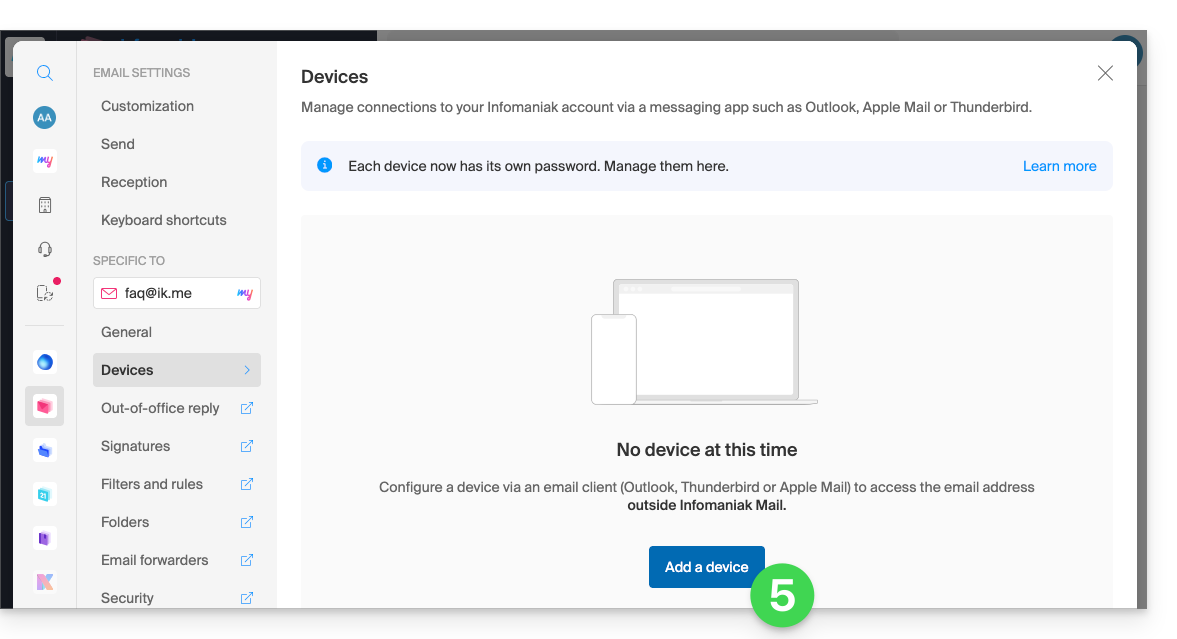Open Folders settings

[x=125, y=522]
